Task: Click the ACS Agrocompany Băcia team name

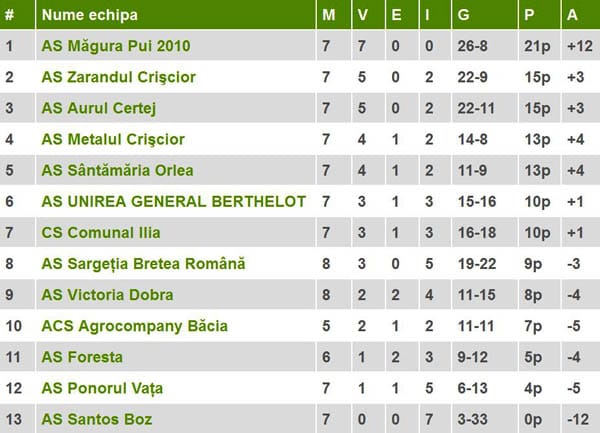Action: point(135,326)
